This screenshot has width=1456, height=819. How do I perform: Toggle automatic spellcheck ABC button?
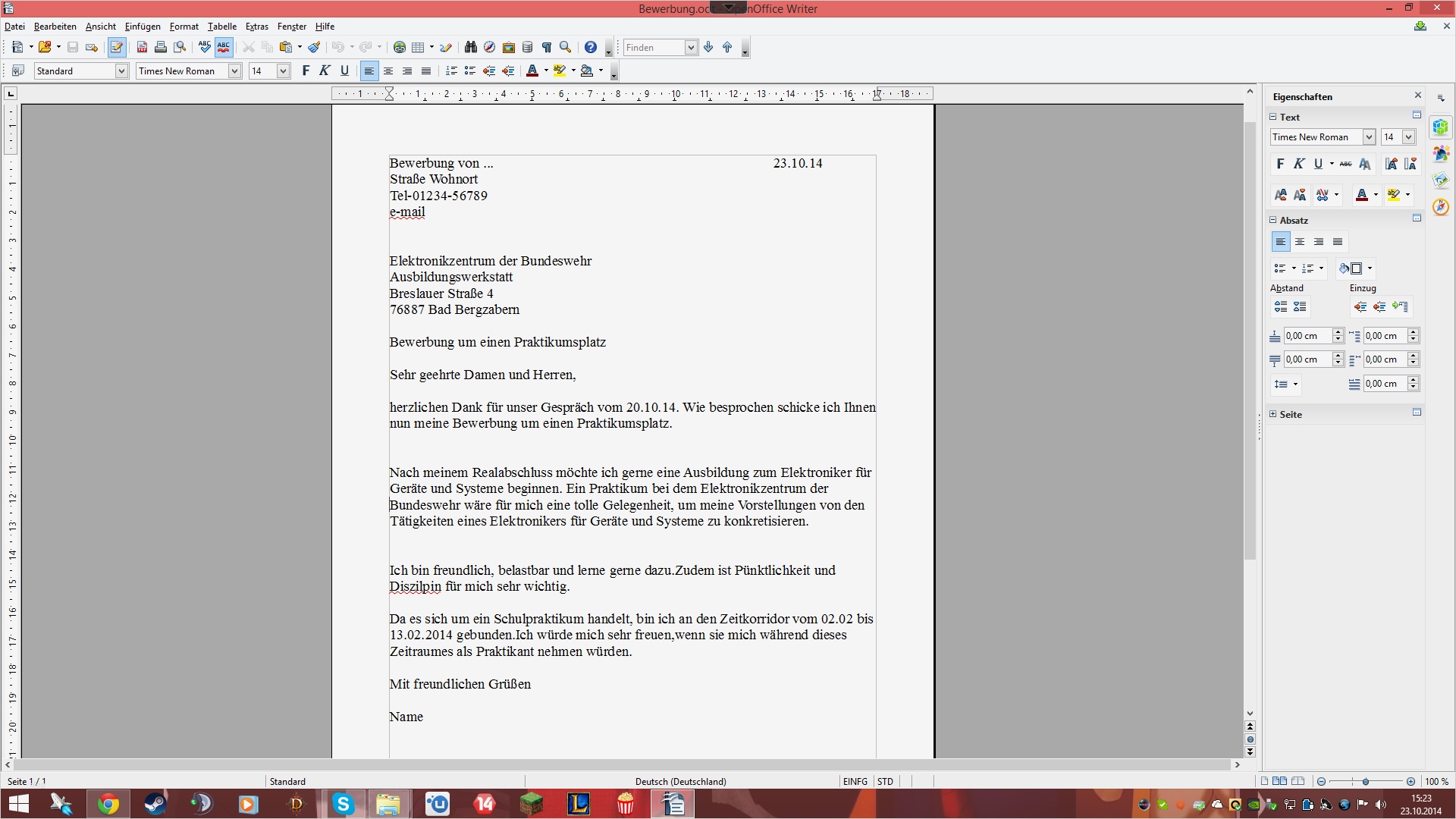(x=224, y=47)
